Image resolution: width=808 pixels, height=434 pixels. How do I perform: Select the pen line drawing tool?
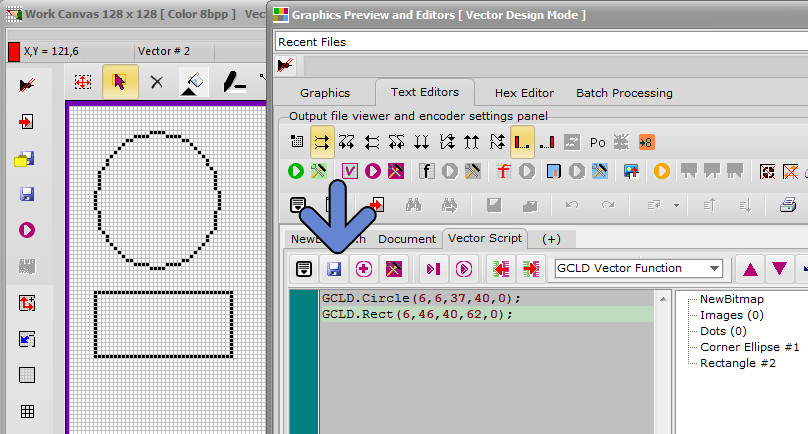pyautogui.click(x=234, y=82)
